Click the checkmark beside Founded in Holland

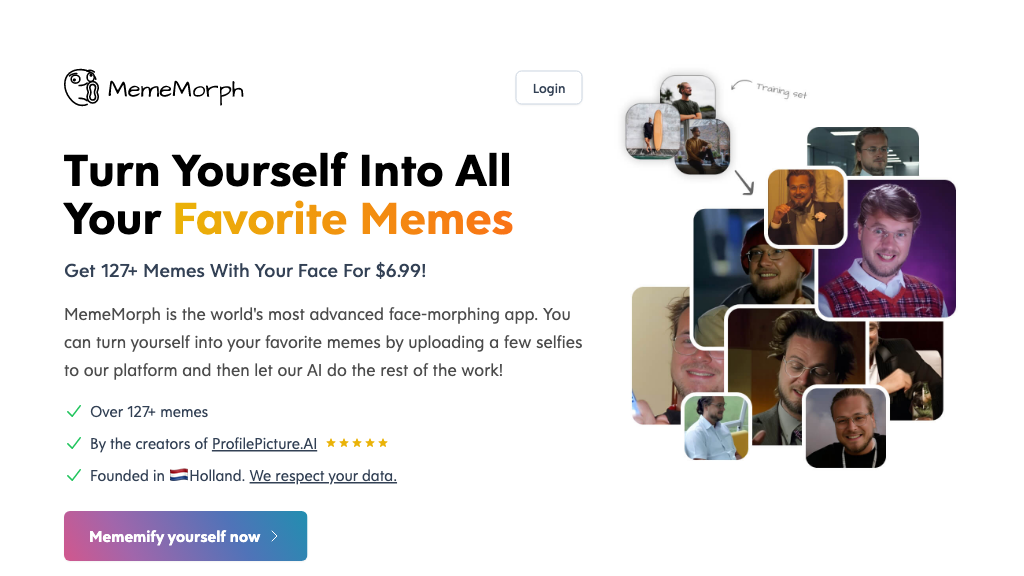pyautogui.click(x=73, y=475)
